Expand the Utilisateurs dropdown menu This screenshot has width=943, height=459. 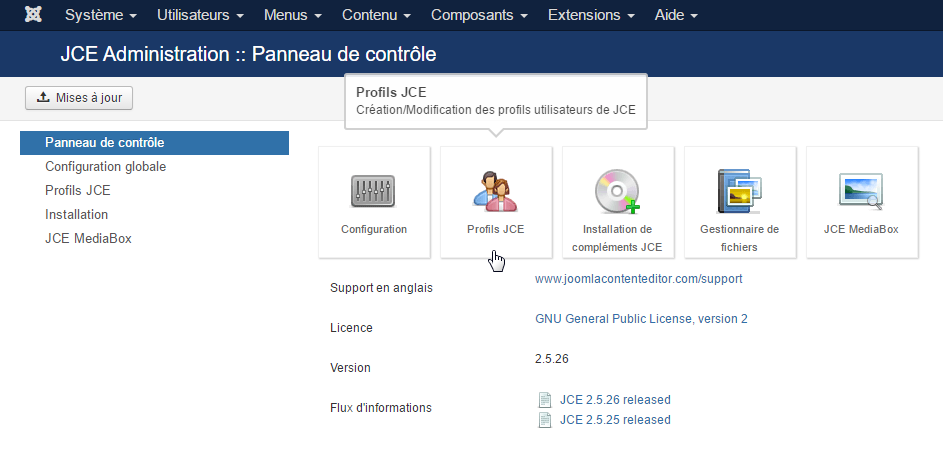[x=200, y=15]
